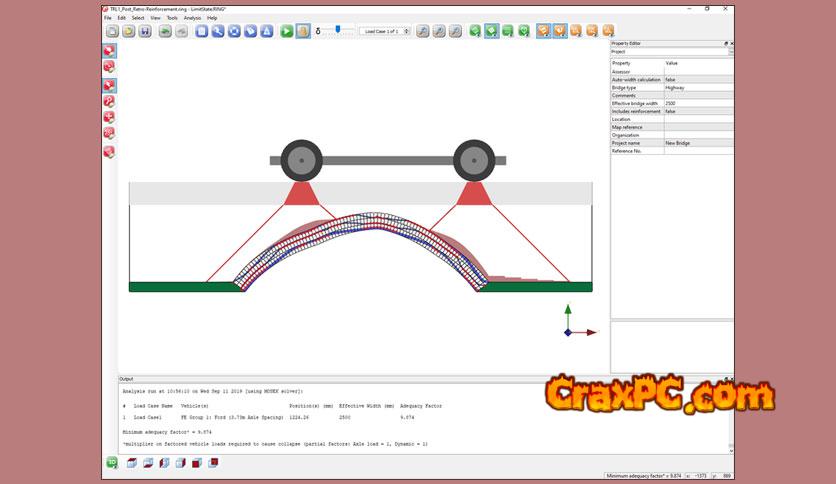Click the Project name value field

(697, 143)
